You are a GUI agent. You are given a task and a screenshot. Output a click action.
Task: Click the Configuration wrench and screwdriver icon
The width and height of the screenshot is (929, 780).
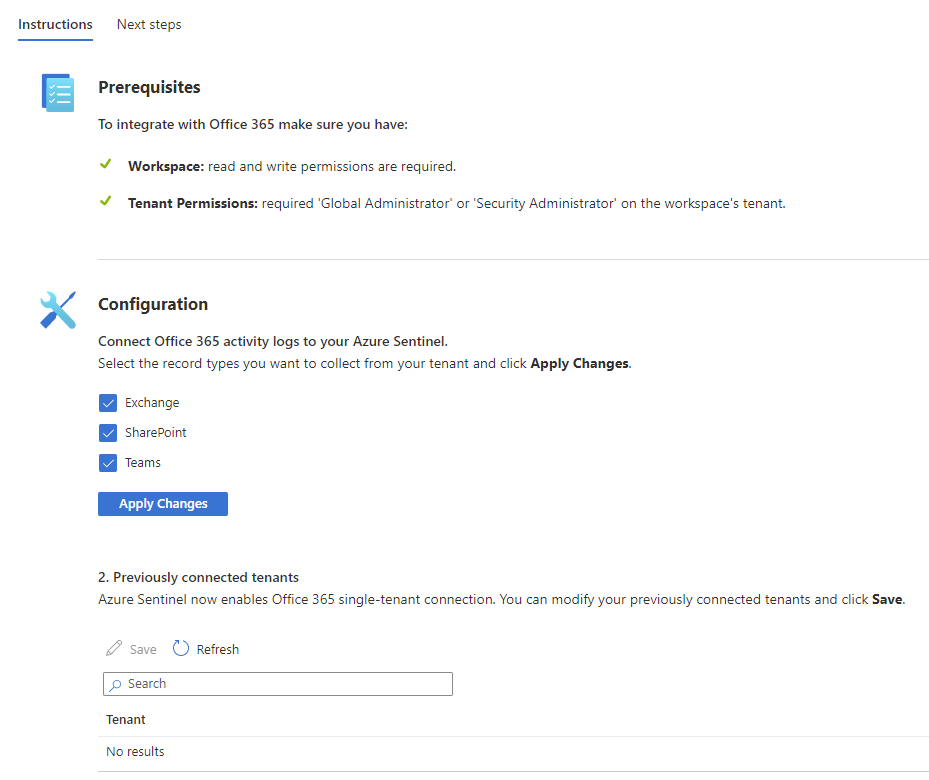57,310
